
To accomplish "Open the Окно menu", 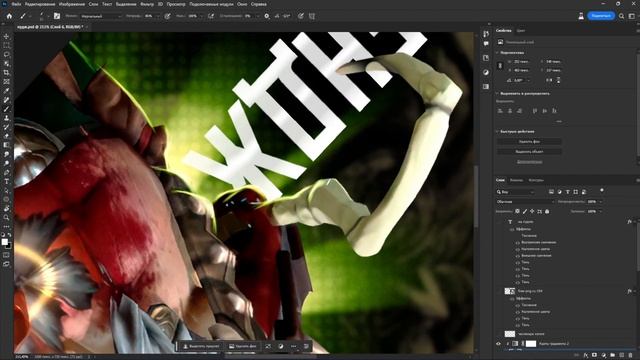I will [242, 4].
